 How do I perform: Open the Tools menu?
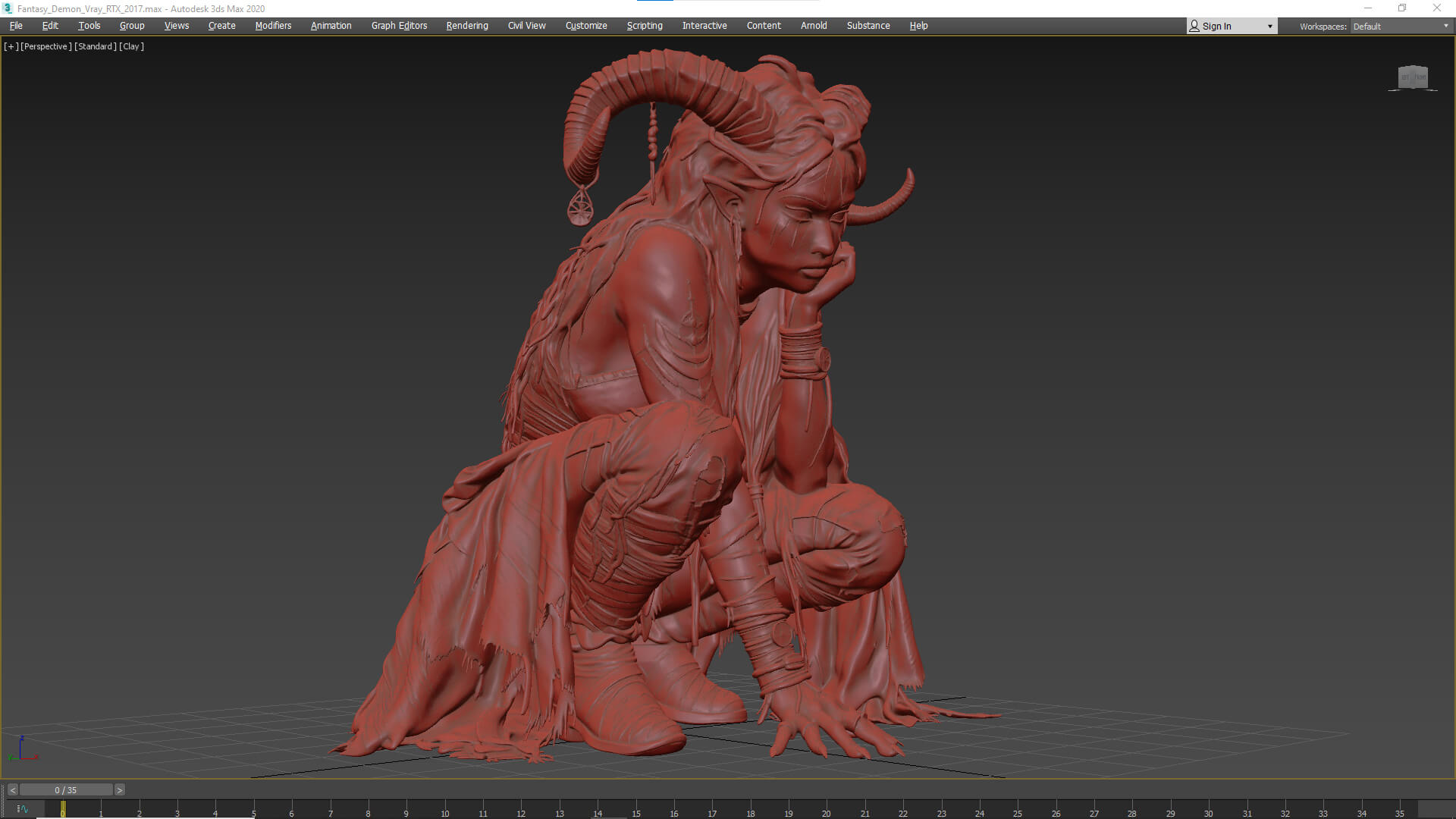89,26
